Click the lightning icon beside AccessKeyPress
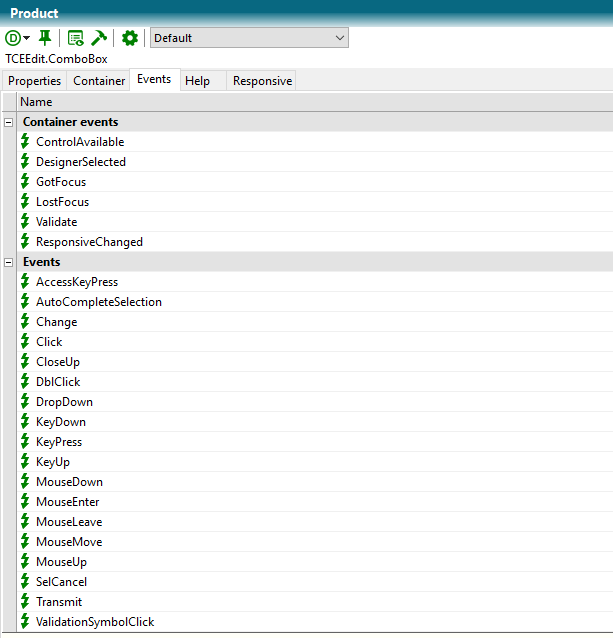 pyautogui.click(x=26, y=282)
